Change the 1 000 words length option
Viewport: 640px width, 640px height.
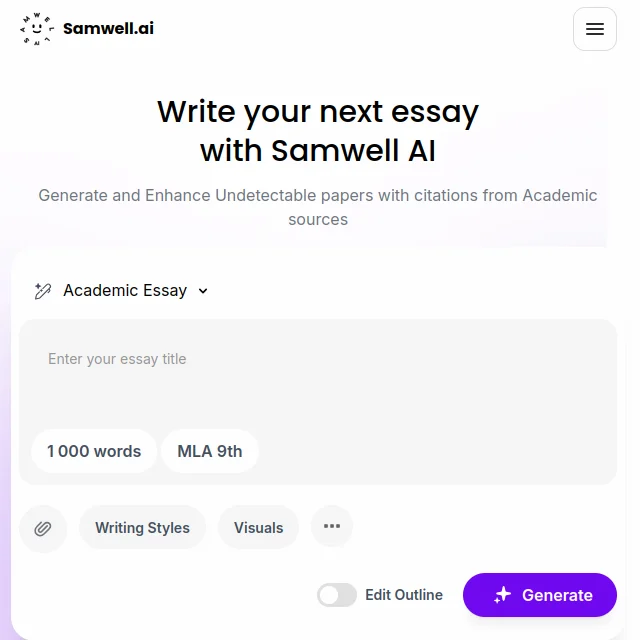[x=94, y=451]
